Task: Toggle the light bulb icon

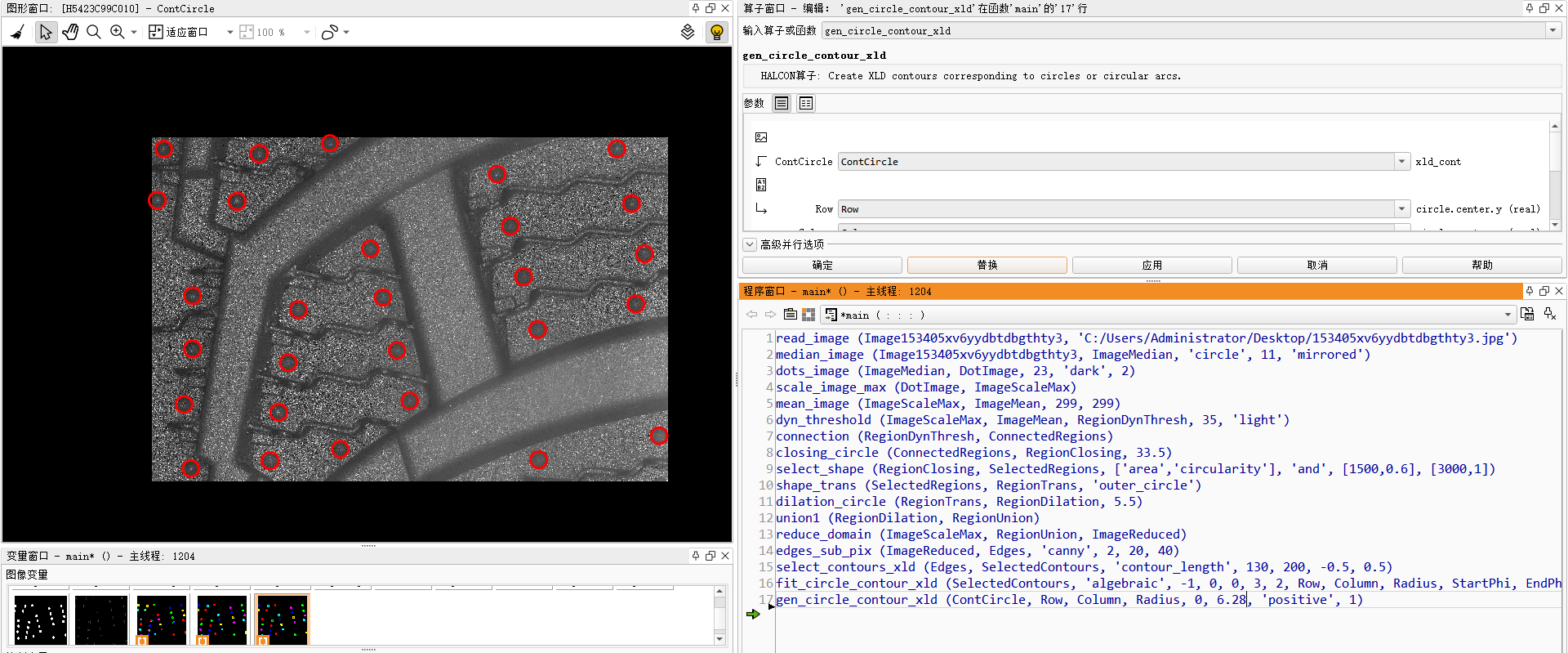Action: click(x=716, y=32)
